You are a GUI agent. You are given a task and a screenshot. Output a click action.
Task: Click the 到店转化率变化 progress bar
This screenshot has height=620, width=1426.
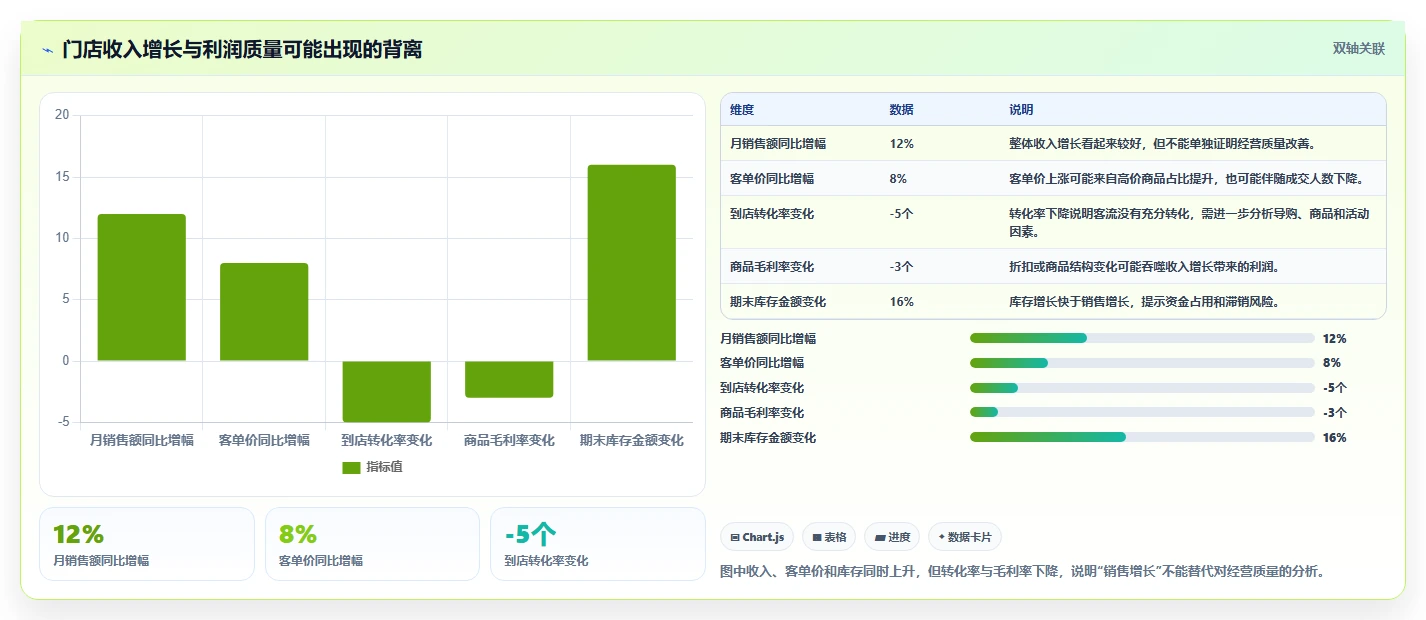(1142, 388)
